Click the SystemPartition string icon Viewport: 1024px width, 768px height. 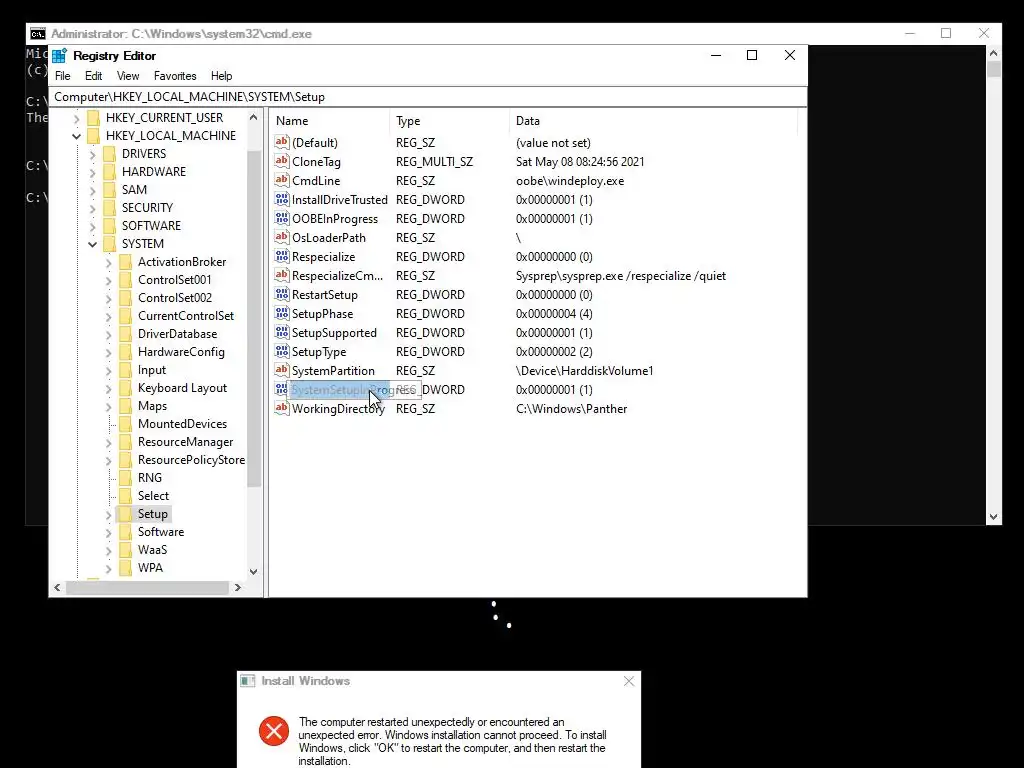click(281, 370)
